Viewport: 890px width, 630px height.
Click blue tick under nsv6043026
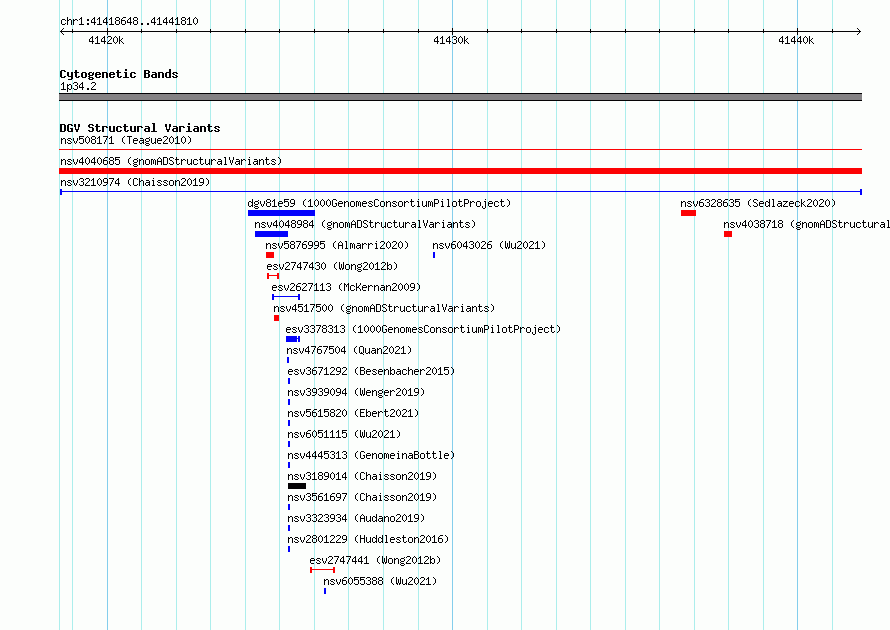[434, 255]
